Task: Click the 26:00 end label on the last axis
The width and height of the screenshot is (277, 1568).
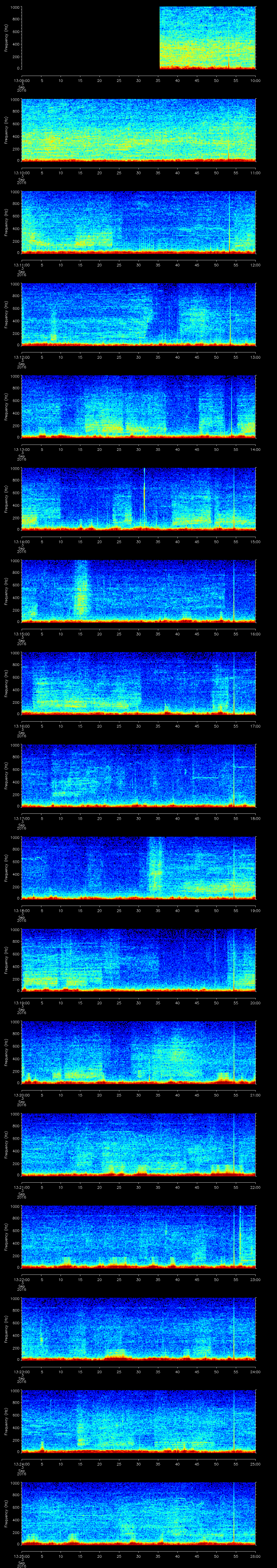Action: 255,1555
